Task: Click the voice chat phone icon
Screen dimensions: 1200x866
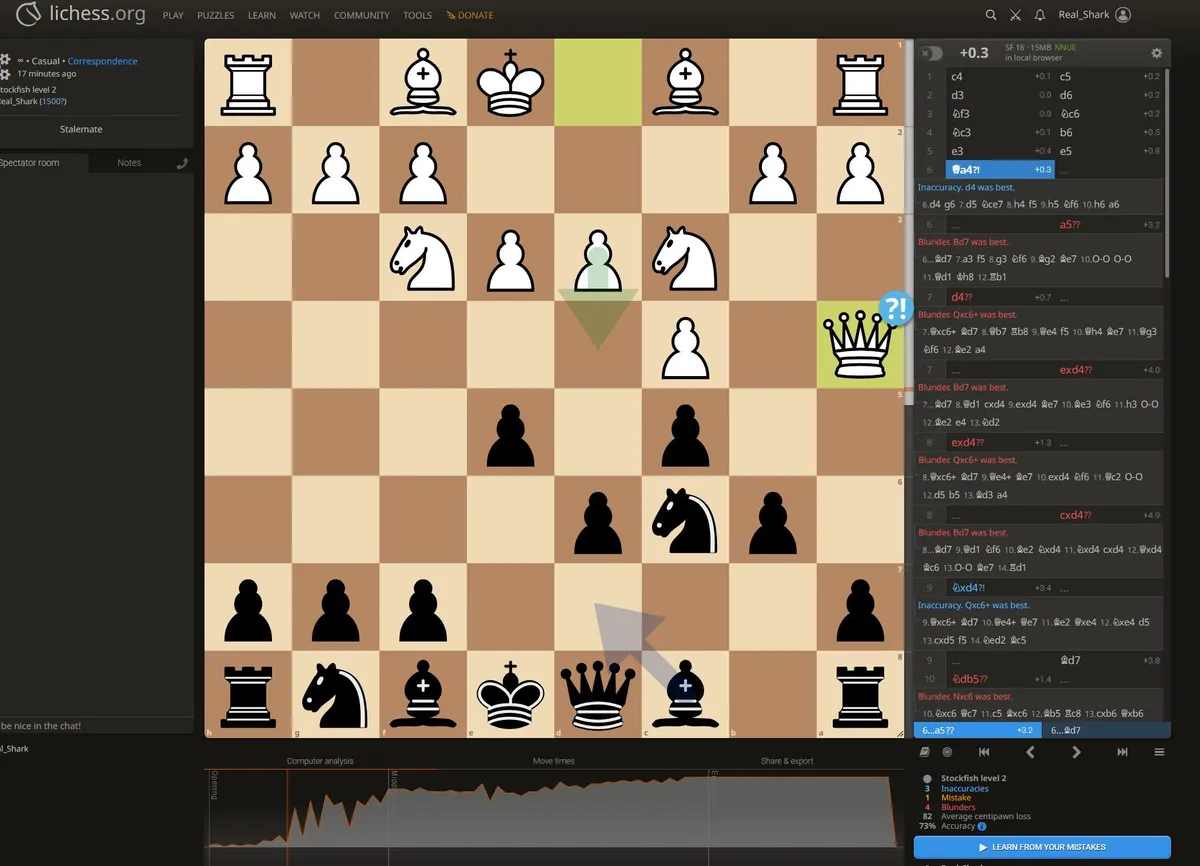Action: point(184,162)
